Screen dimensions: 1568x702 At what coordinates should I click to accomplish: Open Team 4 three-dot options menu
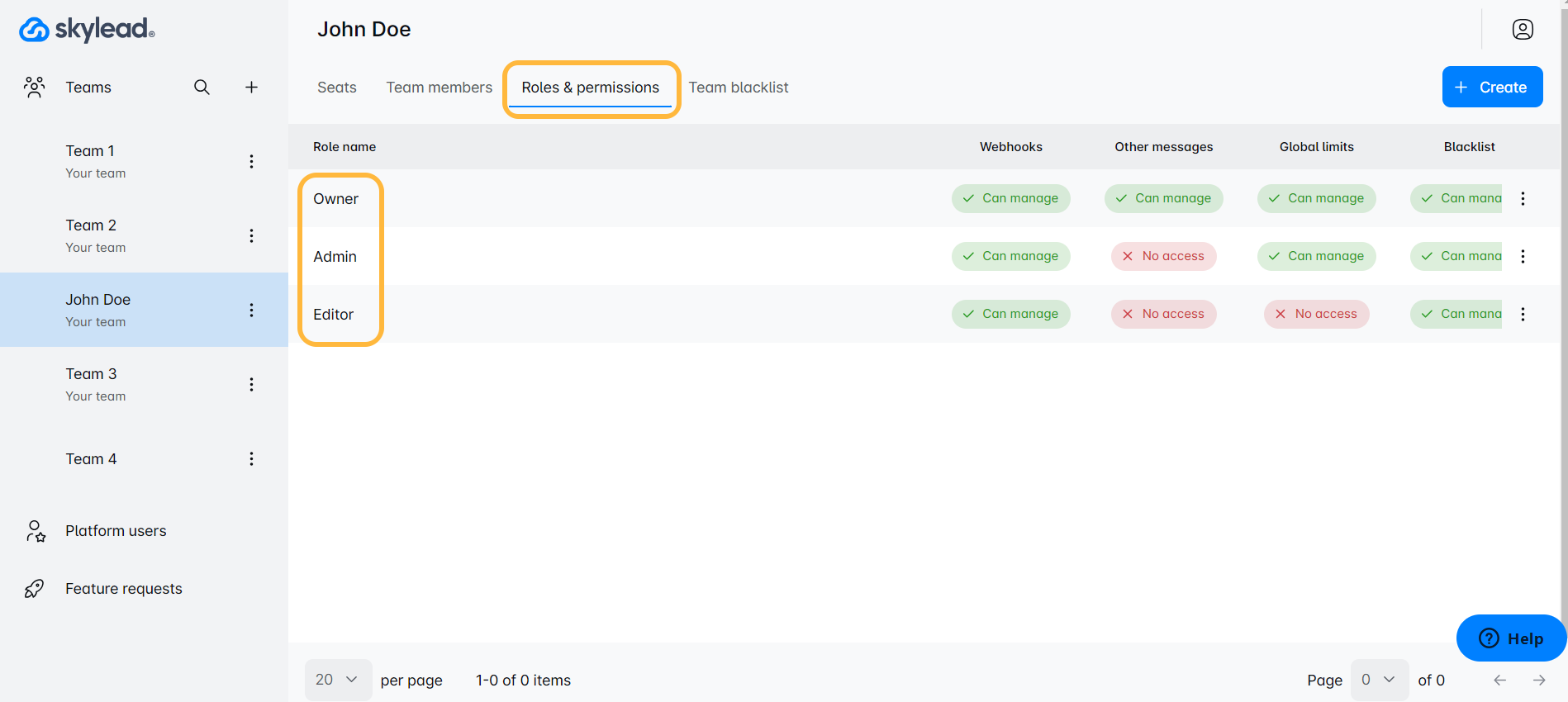coord(251,459)
